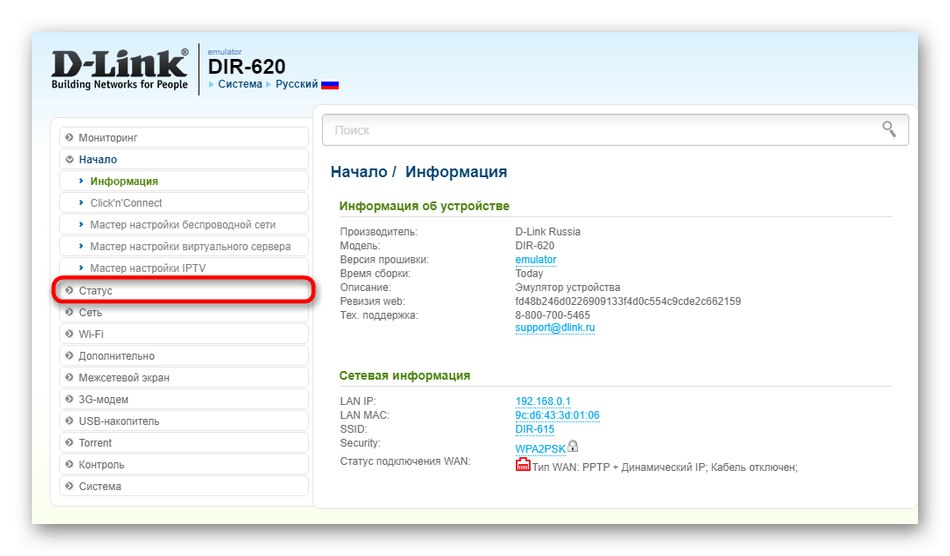Image resolution: width=950 pixels, height=556 pixels.
Task: Open the Torrent menu section
Action: click(184, 443)
